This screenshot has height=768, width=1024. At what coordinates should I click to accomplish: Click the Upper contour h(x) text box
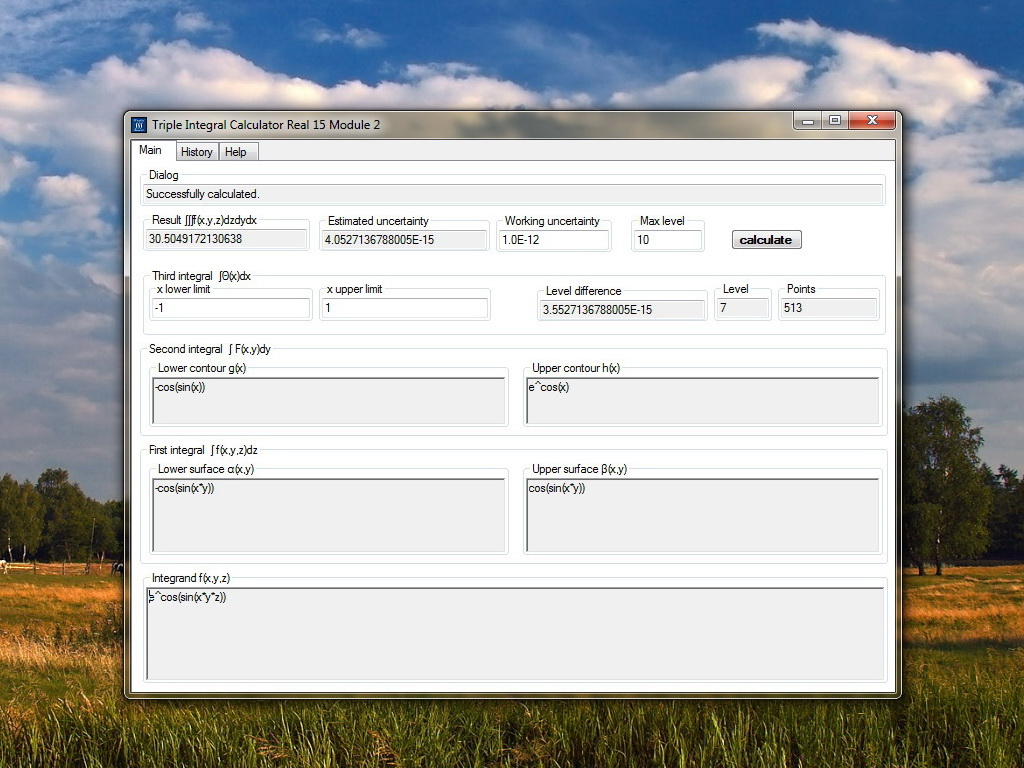(703, 401)
